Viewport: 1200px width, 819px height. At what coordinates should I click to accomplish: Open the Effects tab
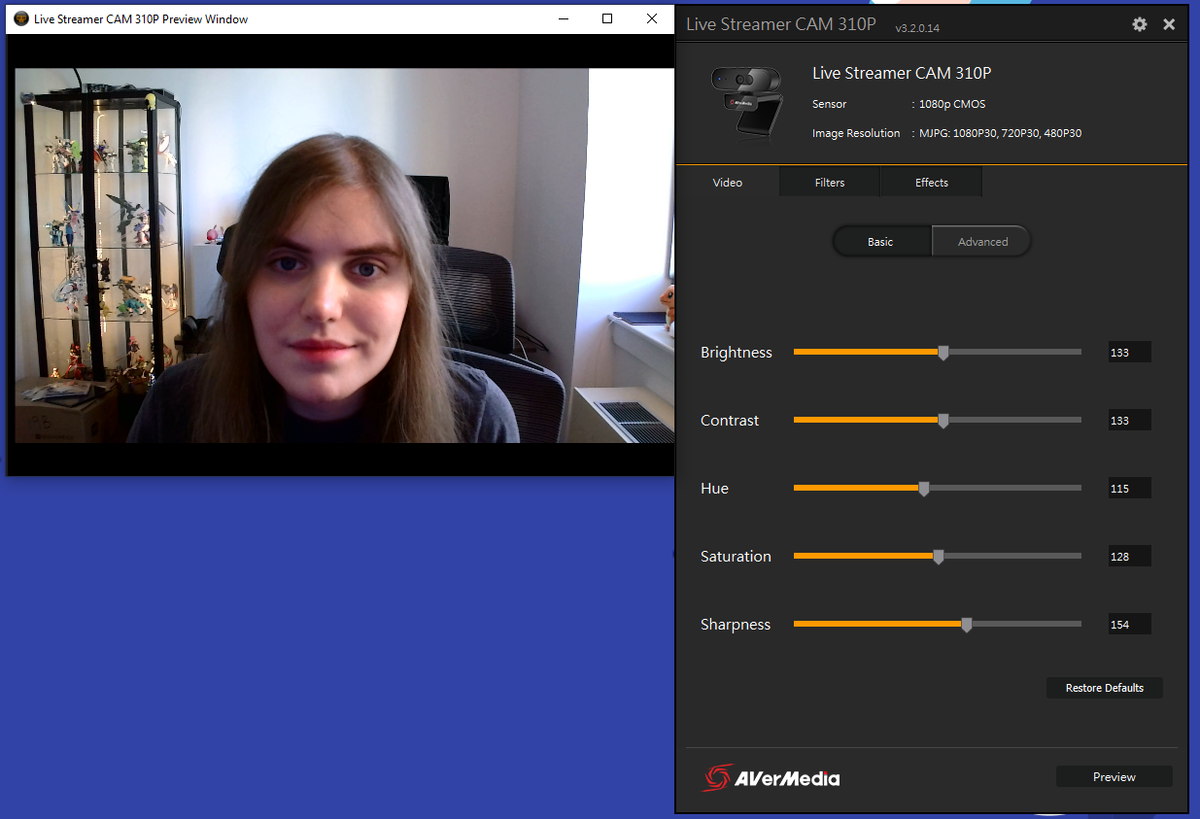[931, 182]
